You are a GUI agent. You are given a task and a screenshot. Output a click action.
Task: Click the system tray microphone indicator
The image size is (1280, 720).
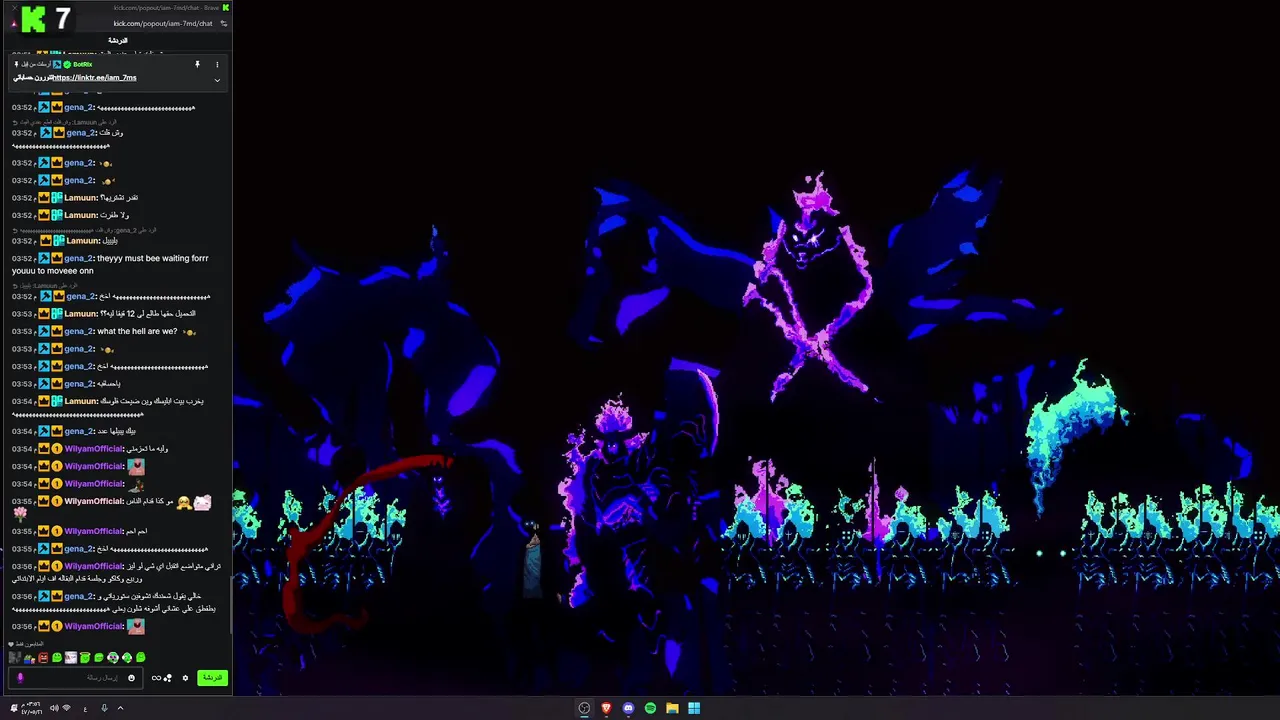(x=104, y=708)
